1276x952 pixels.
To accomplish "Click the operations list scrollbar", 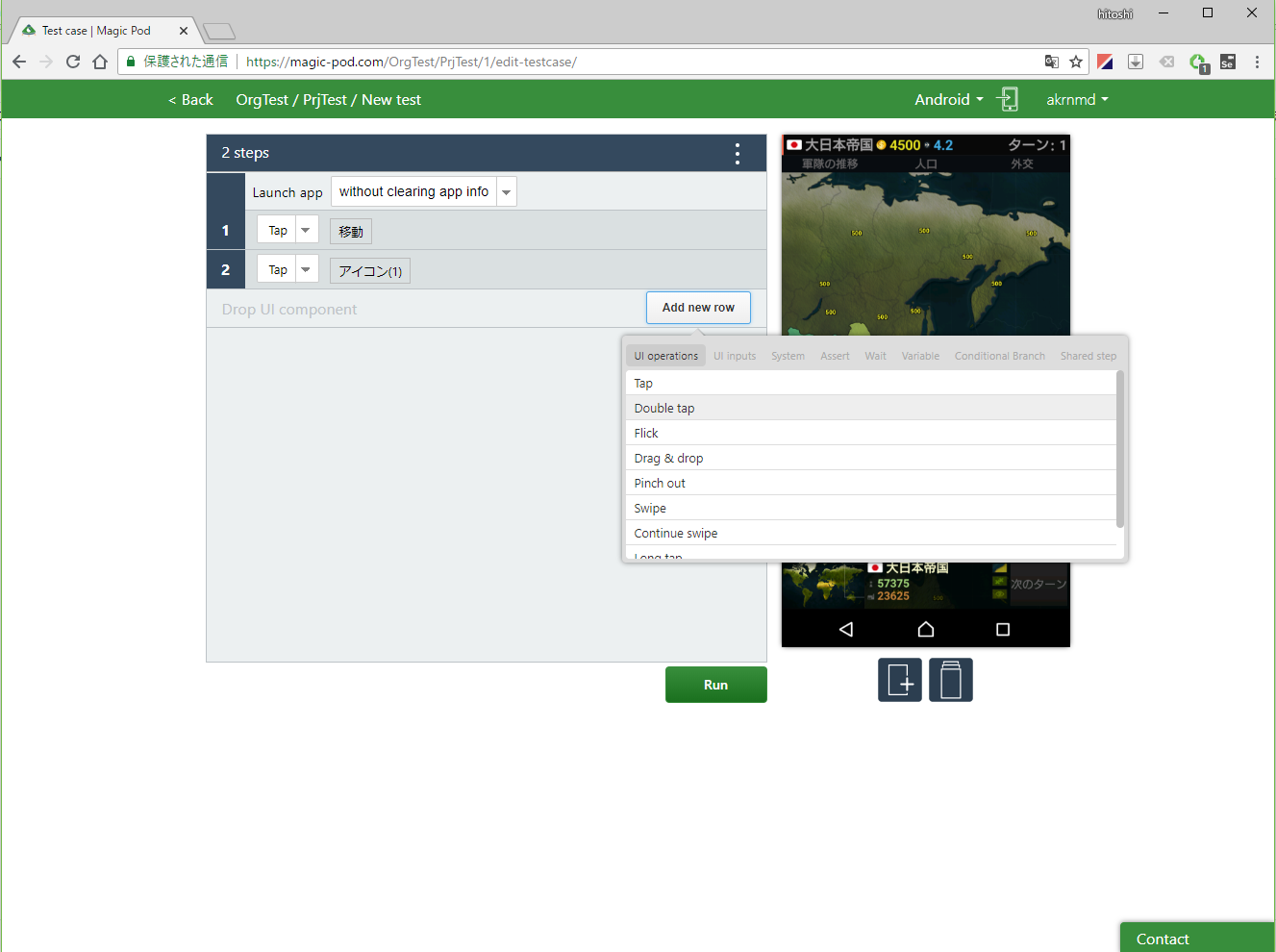I will (1119, 449).
